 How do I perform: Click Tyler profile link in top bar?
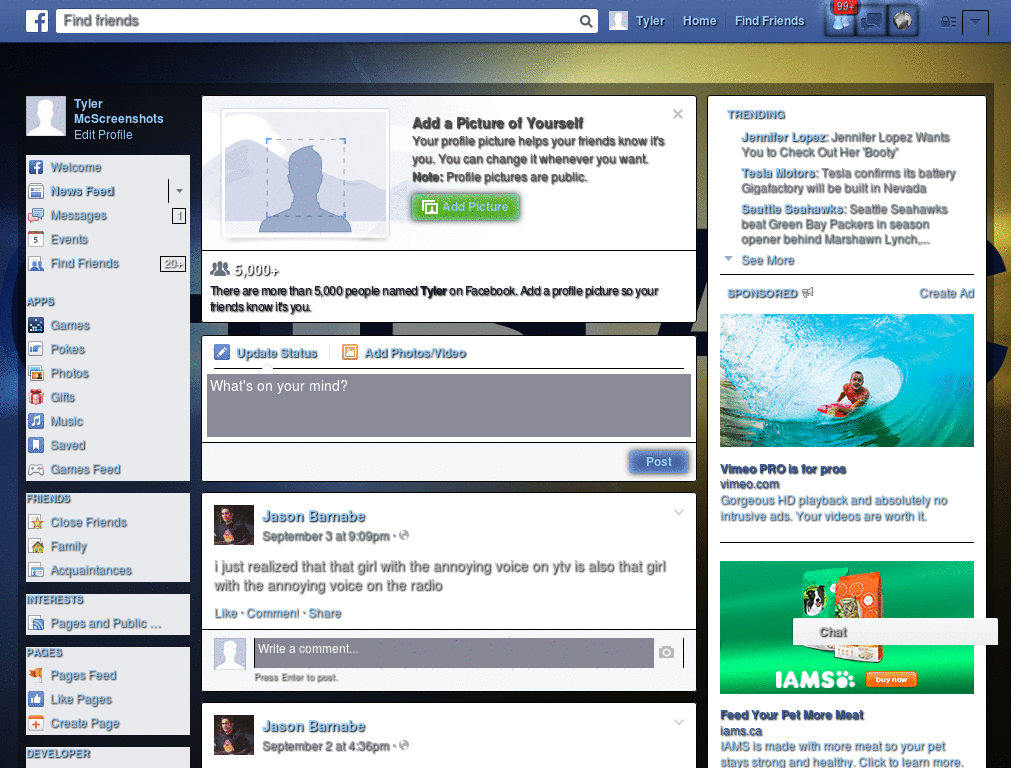(650, 21)
